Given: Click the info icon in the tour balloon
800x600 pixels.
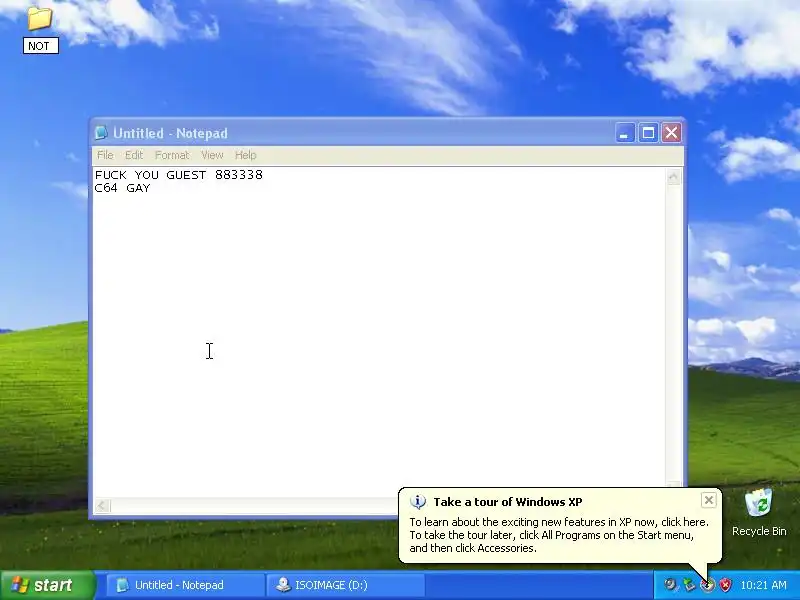Looking at the screenshot, I should [x=418, y=502].
